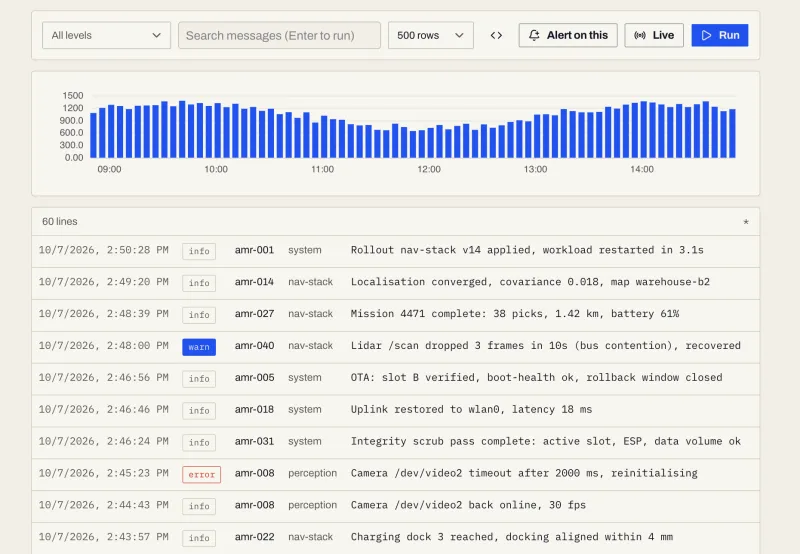Screen dimensions: 800x554
Task: Click the error badge on amr-008 row
Action: click(x=202, y=474)
